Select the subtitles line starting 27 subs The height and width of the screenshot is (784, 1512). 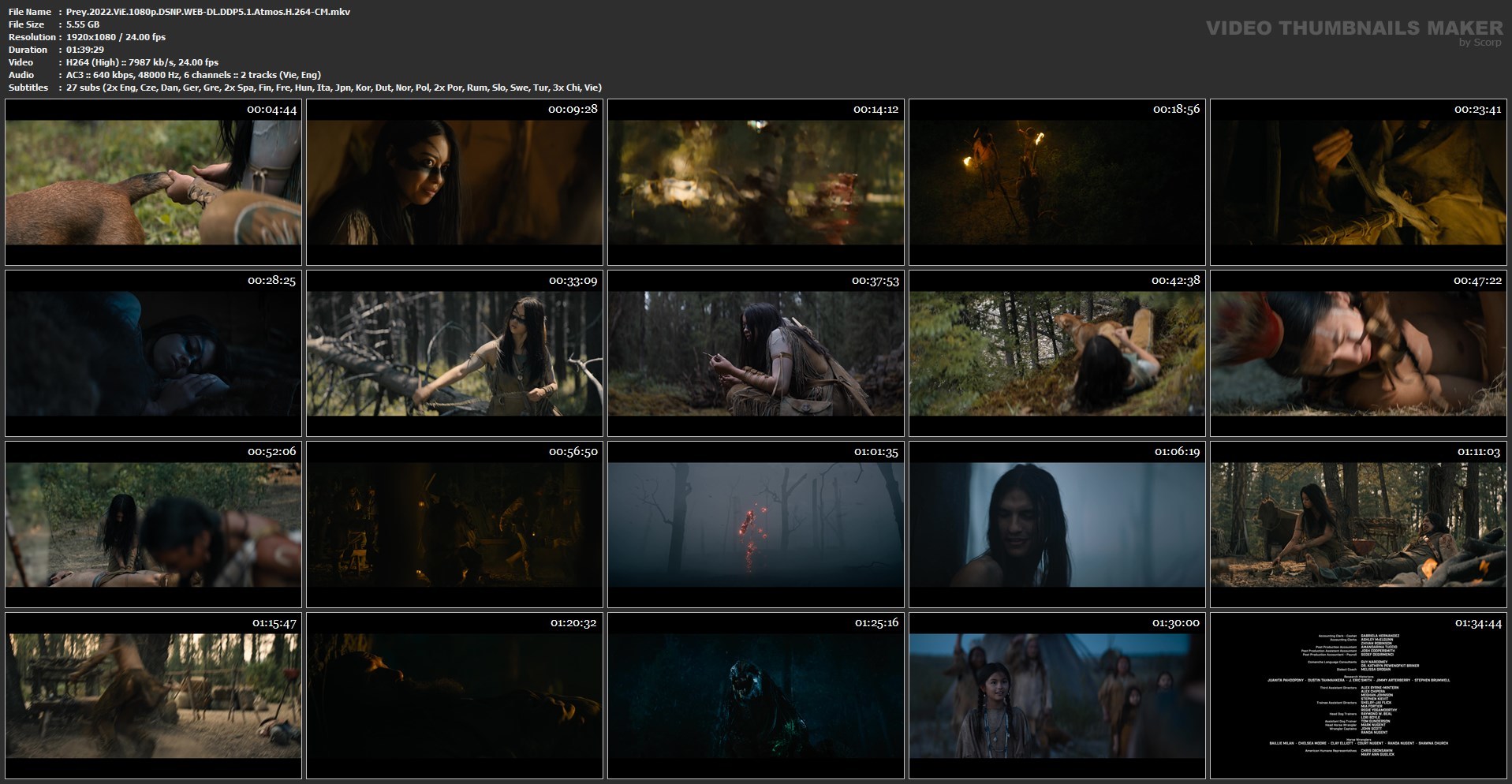coord(334,88)
